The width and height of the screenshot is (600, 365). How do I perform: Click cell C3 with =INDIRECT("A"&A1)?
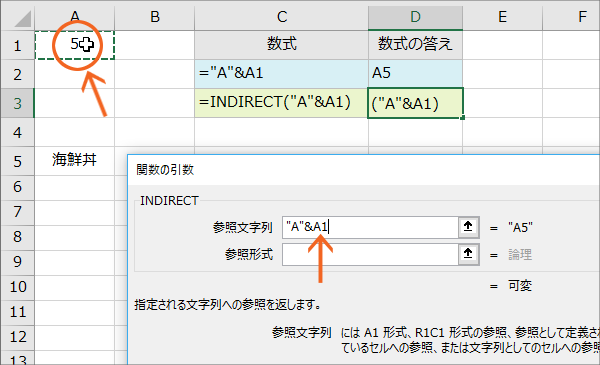point(282,103)
